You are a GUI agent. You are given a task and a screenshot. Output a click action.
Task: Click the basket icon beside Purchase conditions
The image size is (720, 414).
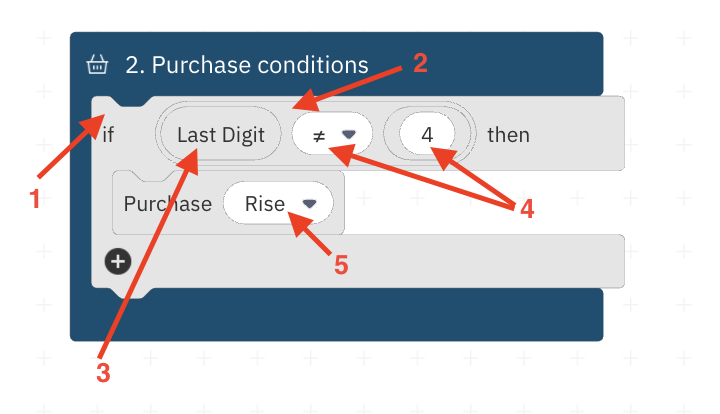click(x=97, y=64)
